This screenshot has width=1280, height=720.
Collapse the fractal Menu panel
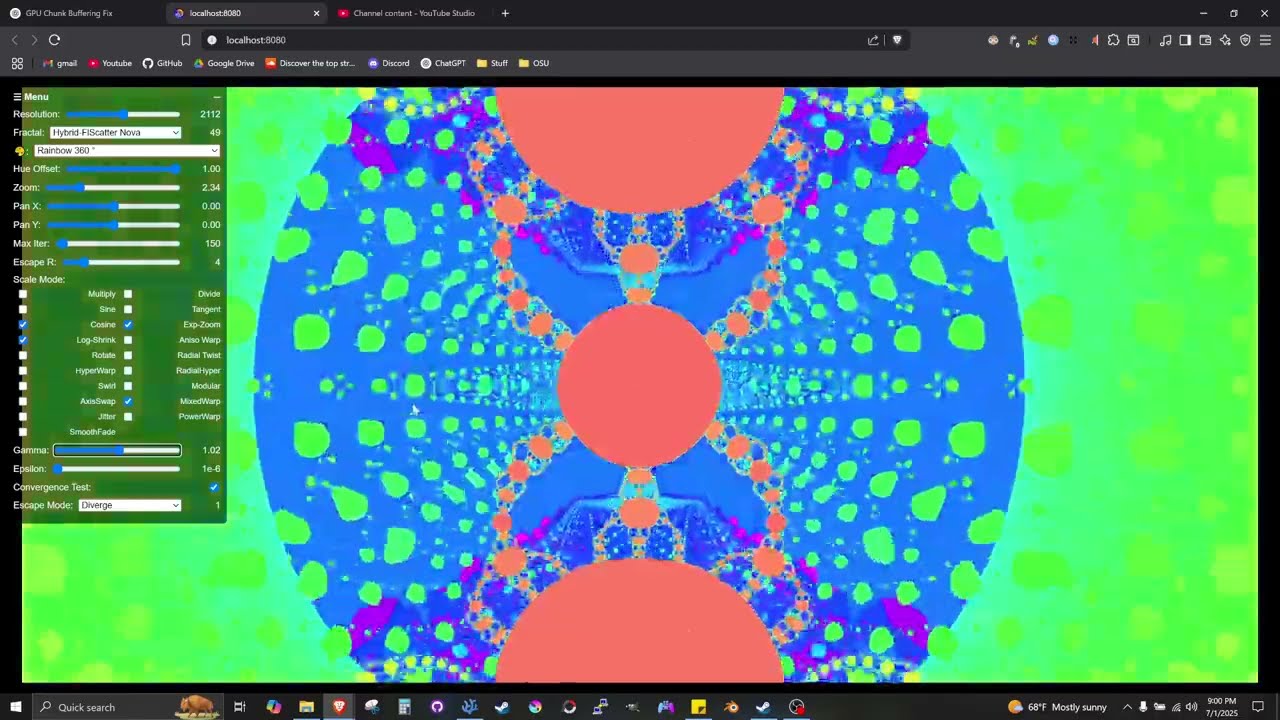[x=218, y=96]
